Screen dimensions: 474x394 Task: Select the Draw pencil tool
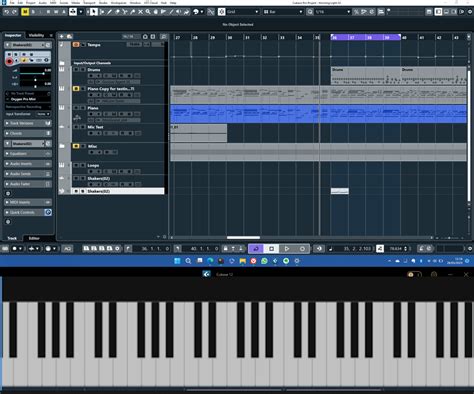pyautogui.click(x=109, y=12)
